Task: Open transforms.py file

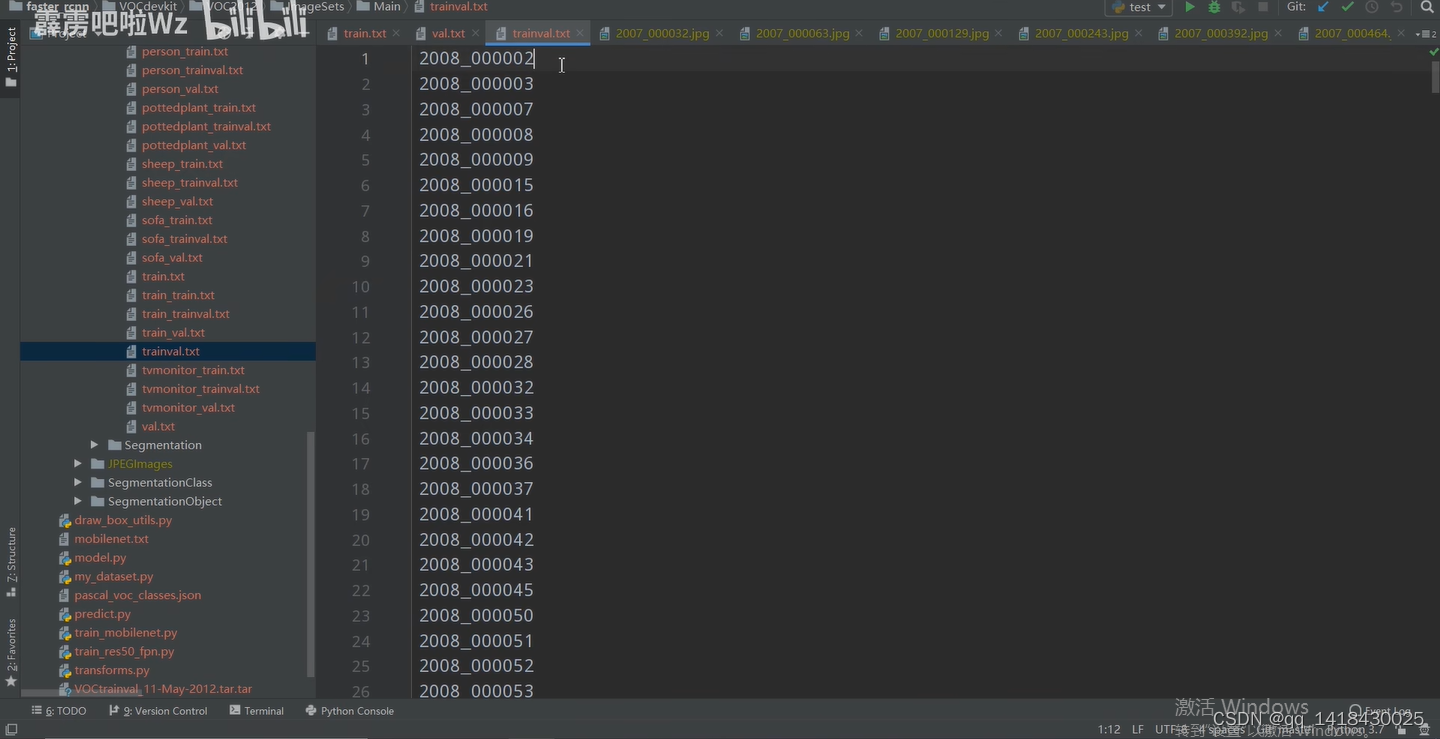Action: (112, 670)
